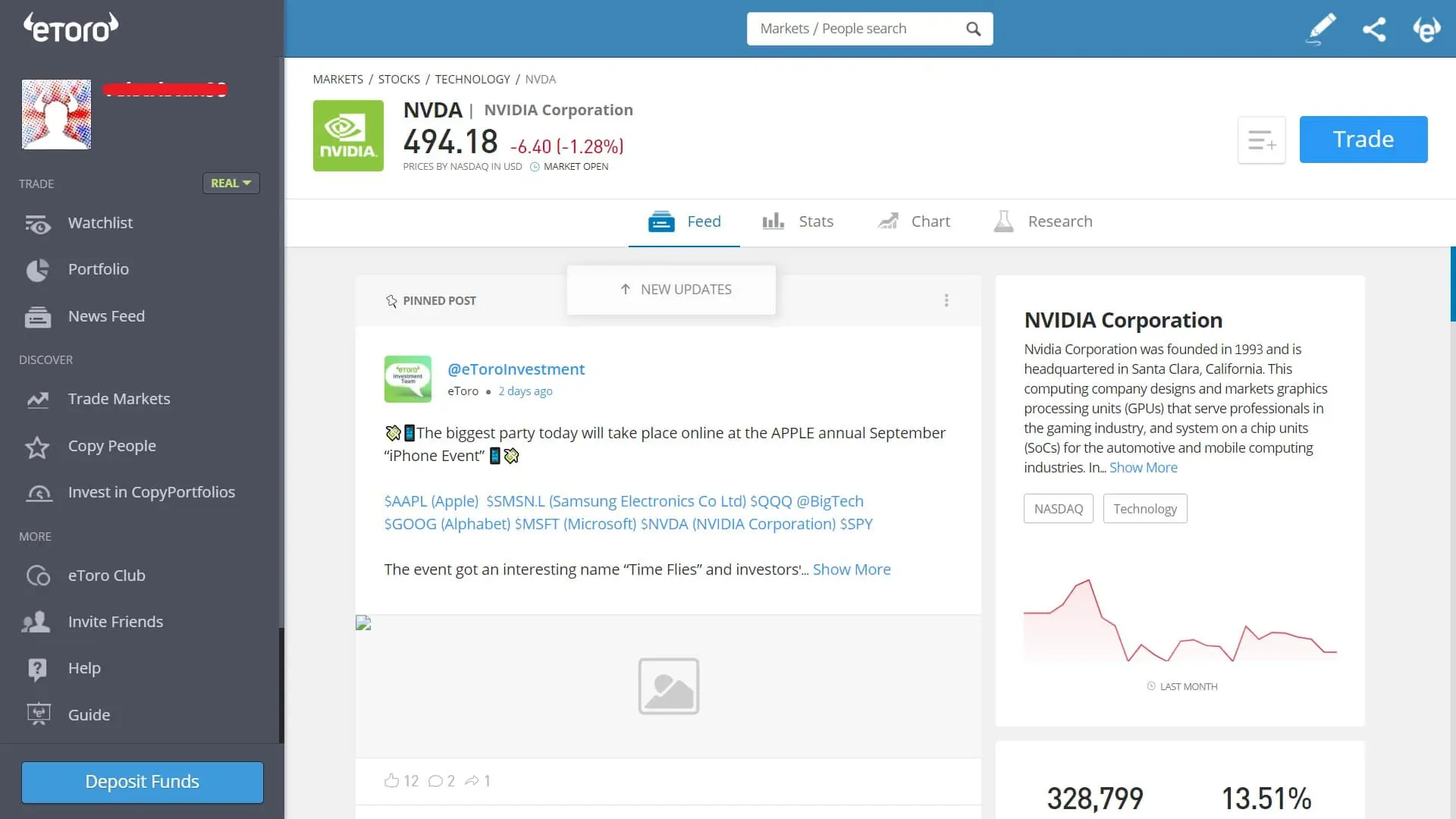This screenshot has width=1456, height=819.
Task: Click the blue Trade button
Action: pyautogui.click(x=1363, y=140)
